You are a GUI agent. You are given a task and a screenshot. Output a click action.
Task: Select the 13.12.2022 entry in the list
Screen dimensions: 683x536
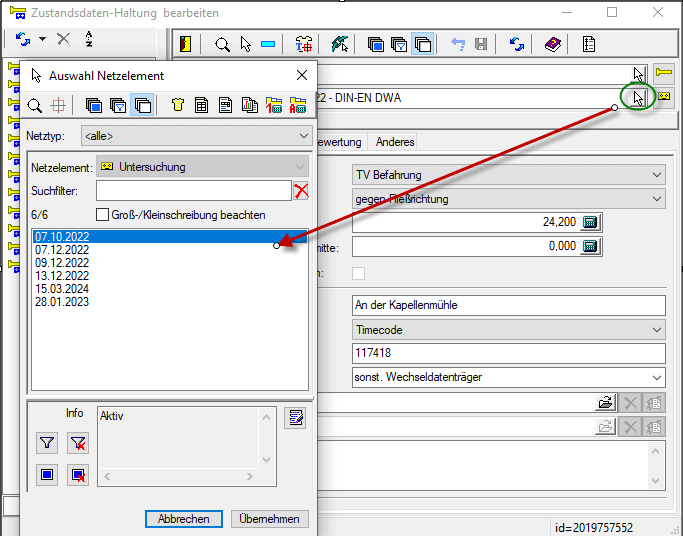62,275
